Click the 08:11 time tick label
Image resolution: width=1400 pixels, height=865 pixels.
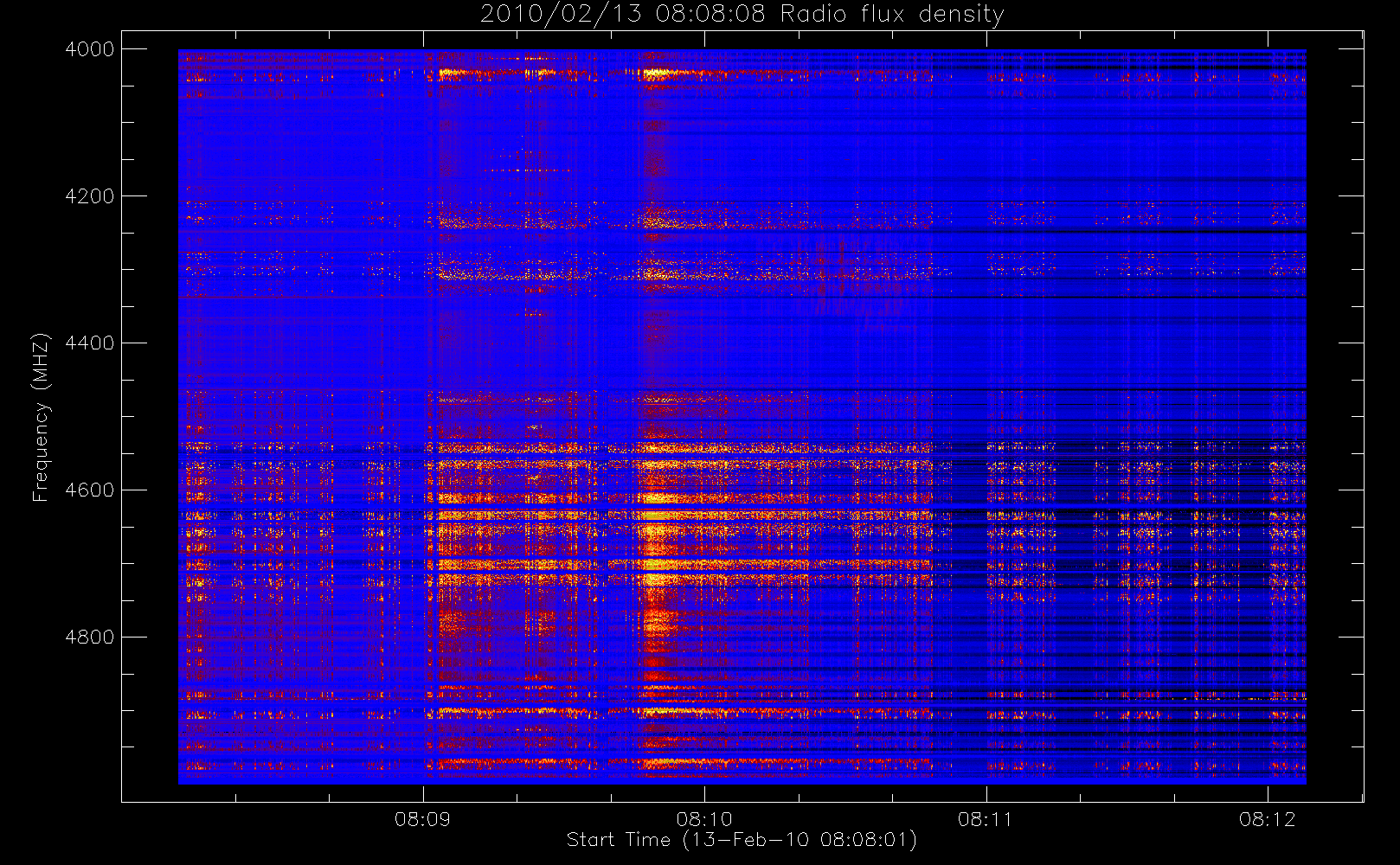[x=986, y=819]
